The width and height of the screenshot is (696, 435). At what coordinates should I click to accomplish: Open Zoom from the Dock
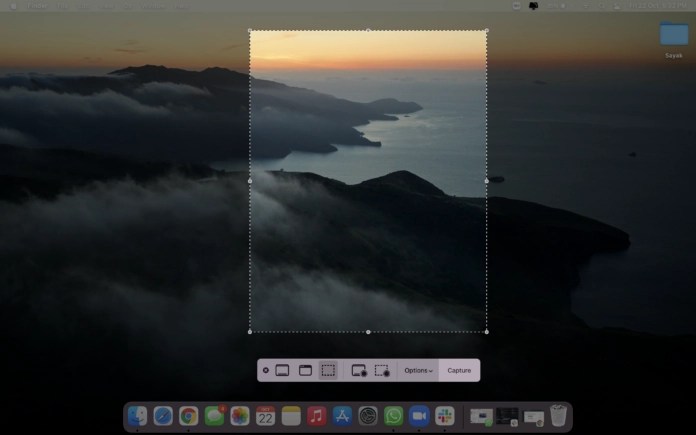[419, 416]
